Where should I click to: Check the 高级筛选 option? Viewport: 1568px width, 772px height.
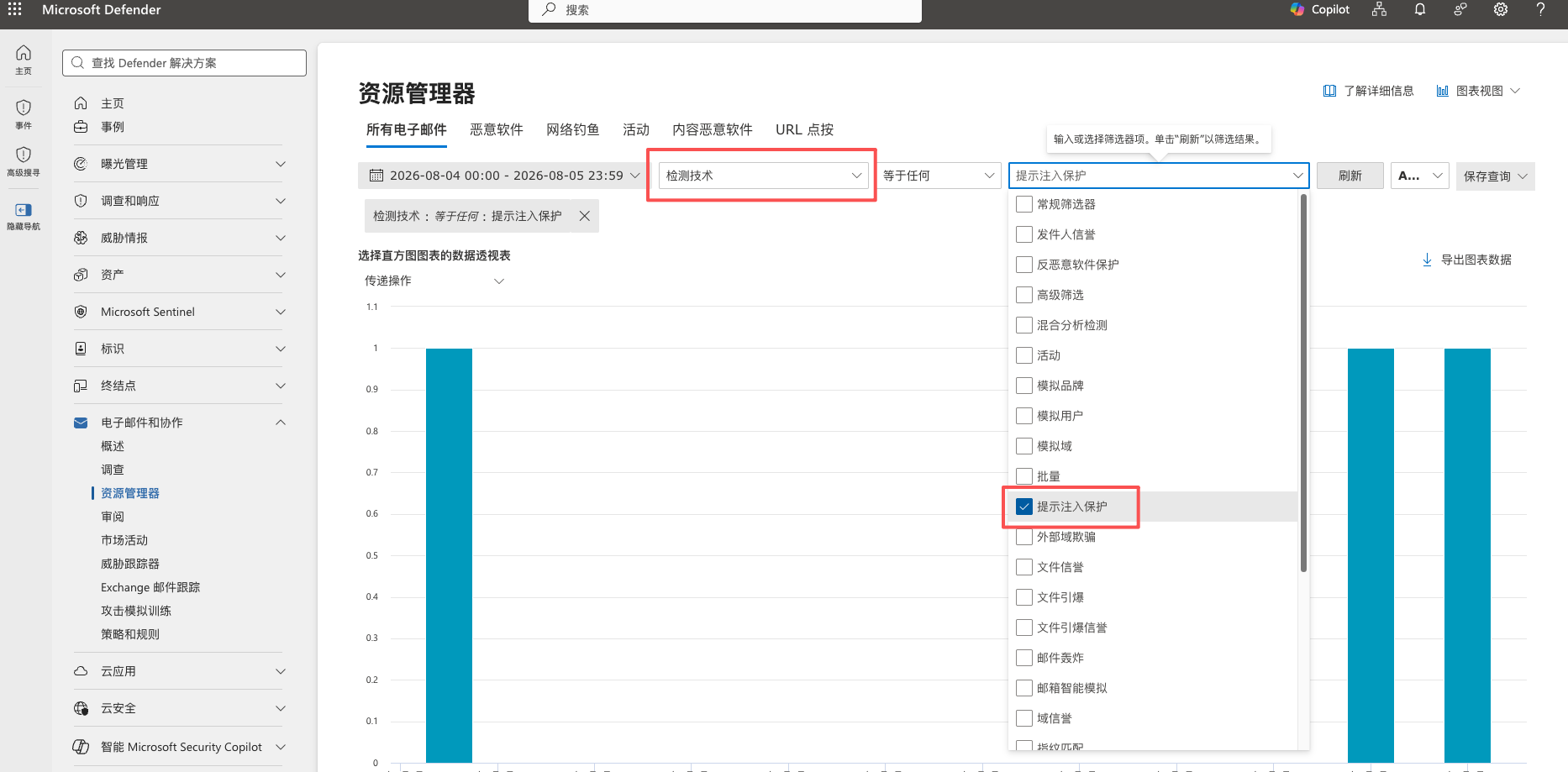point(1024,295)
